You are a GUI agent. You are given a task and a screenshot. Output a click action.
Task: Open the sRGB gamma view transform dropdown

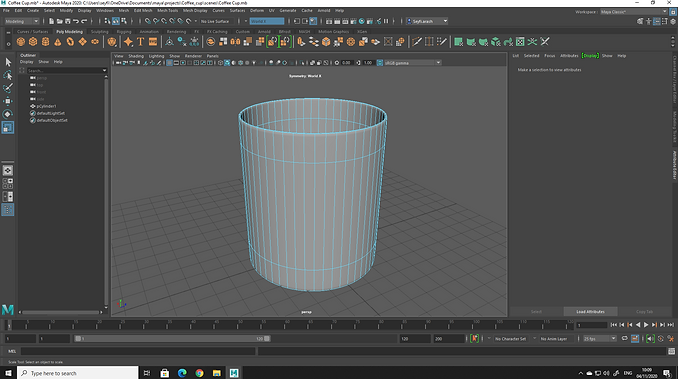413,63
